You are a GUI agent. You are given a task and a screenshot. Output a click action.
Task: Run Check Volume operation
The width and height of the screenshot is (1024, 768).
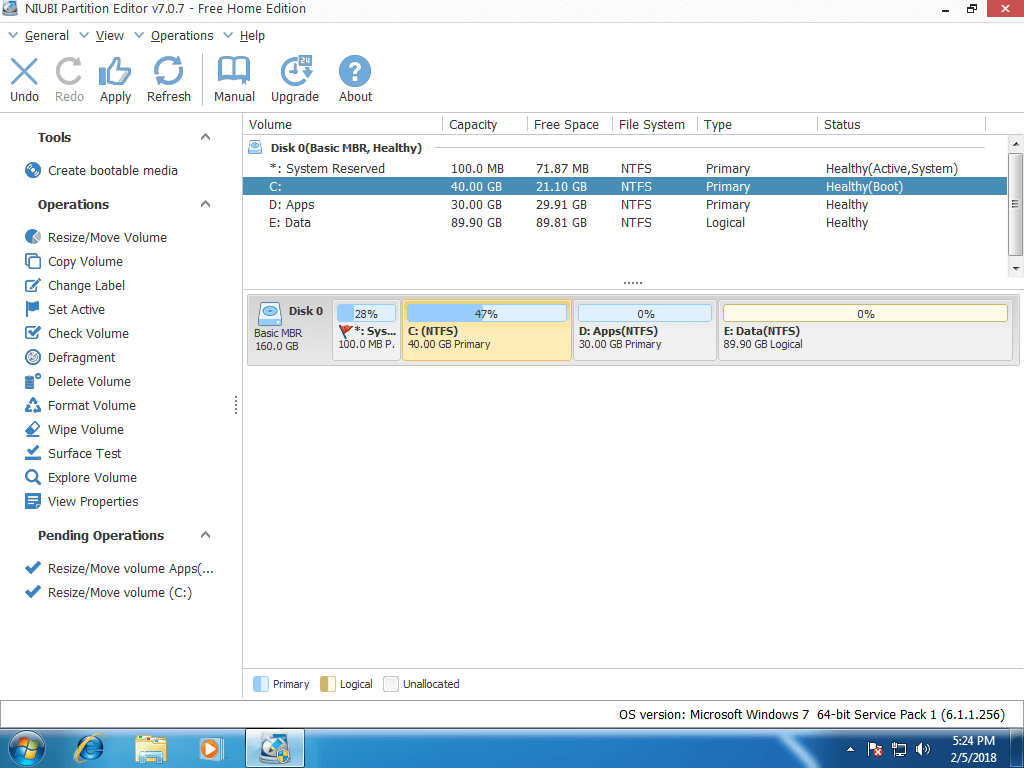(x=76, y=334)
